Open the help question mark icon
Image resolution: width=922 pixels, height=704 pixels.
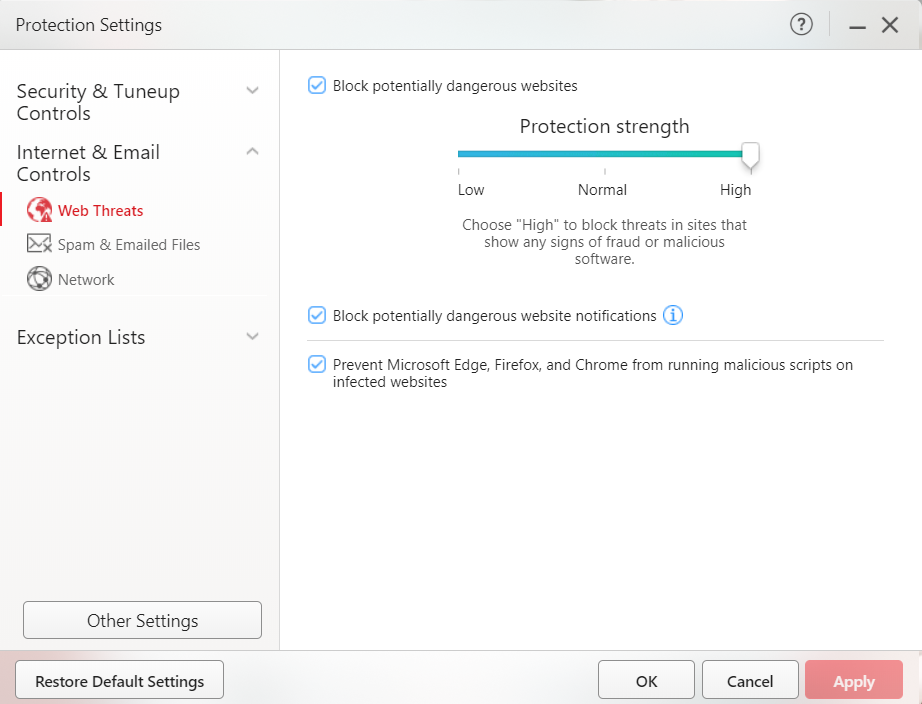tap(801, 25)
